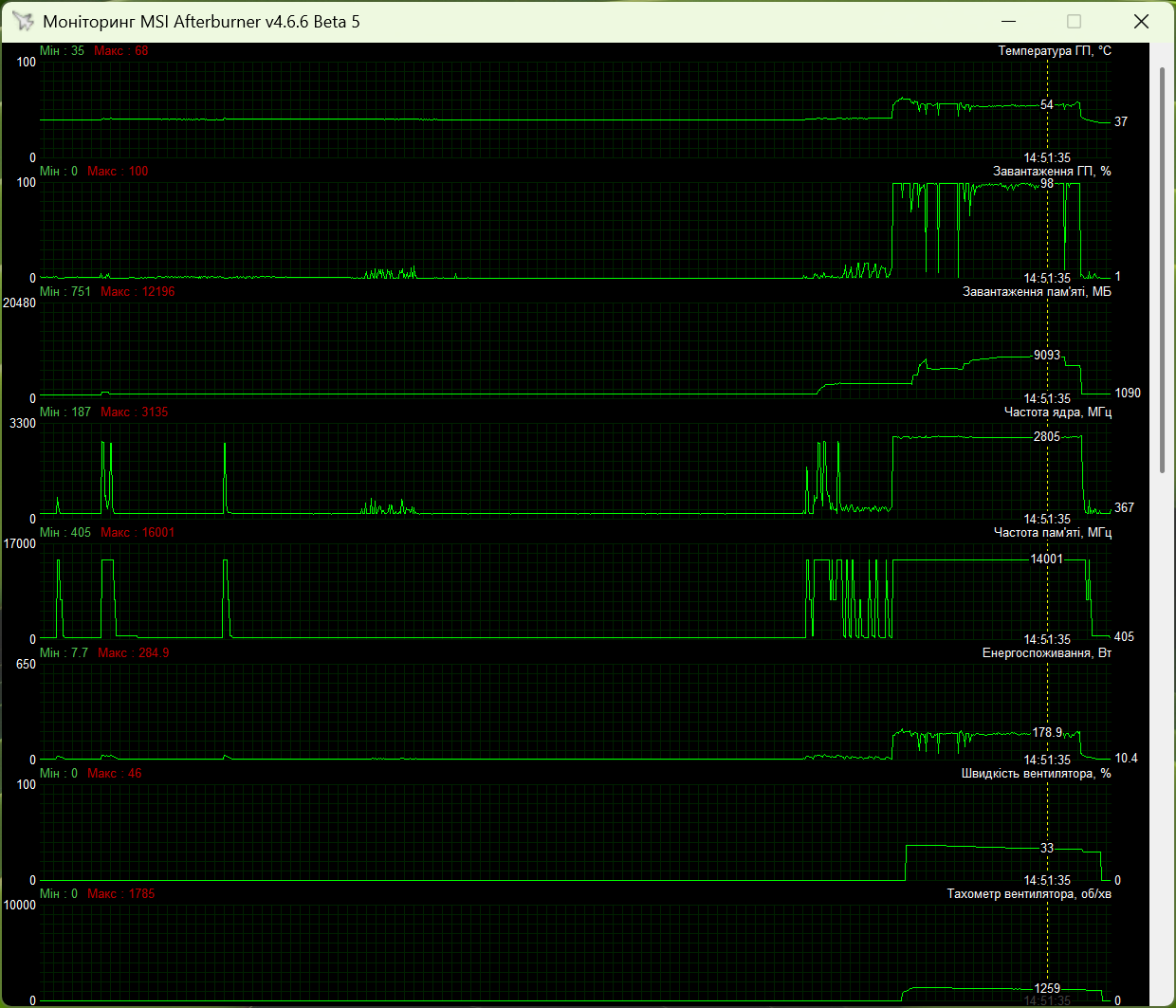The width and height of the screenshot is (1176, 1008).
Task: Click the 'Температура ГП, °C' graph title
Action: (1055, 51)
